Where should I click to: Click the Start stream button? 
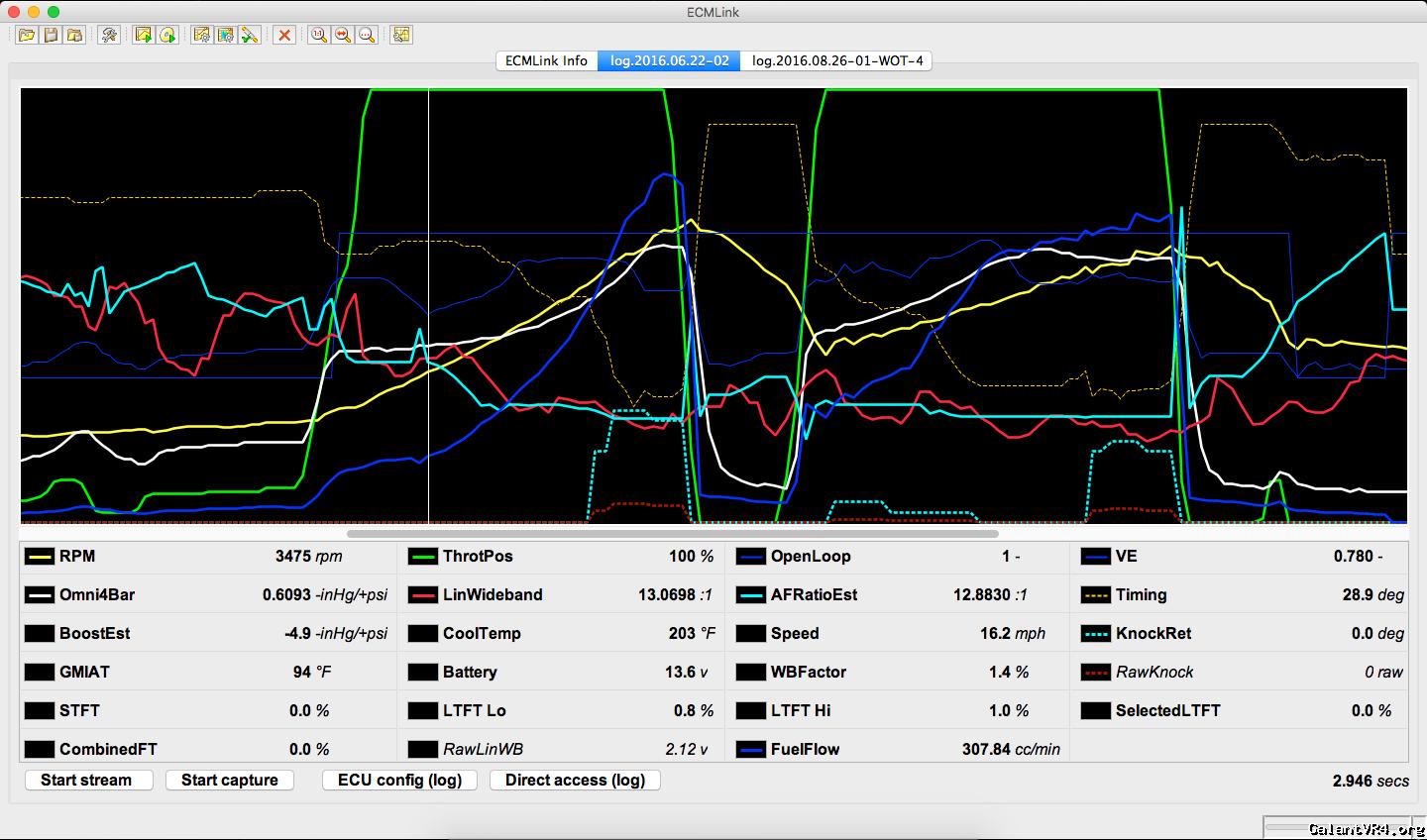[87, 780]
